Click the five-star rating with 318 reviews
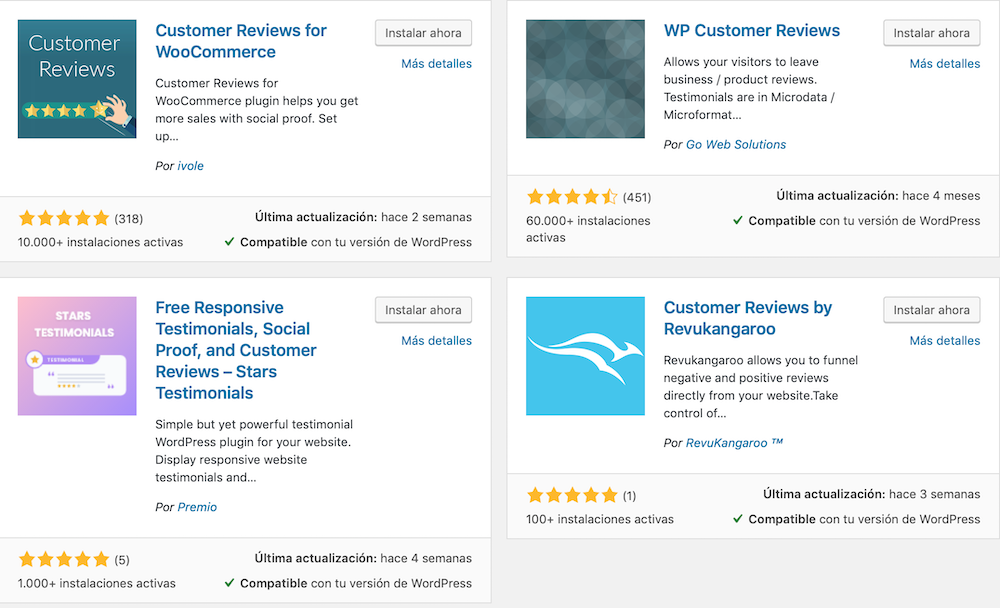Viewport: 1000px width, 608px height. (x=64, y=219)
